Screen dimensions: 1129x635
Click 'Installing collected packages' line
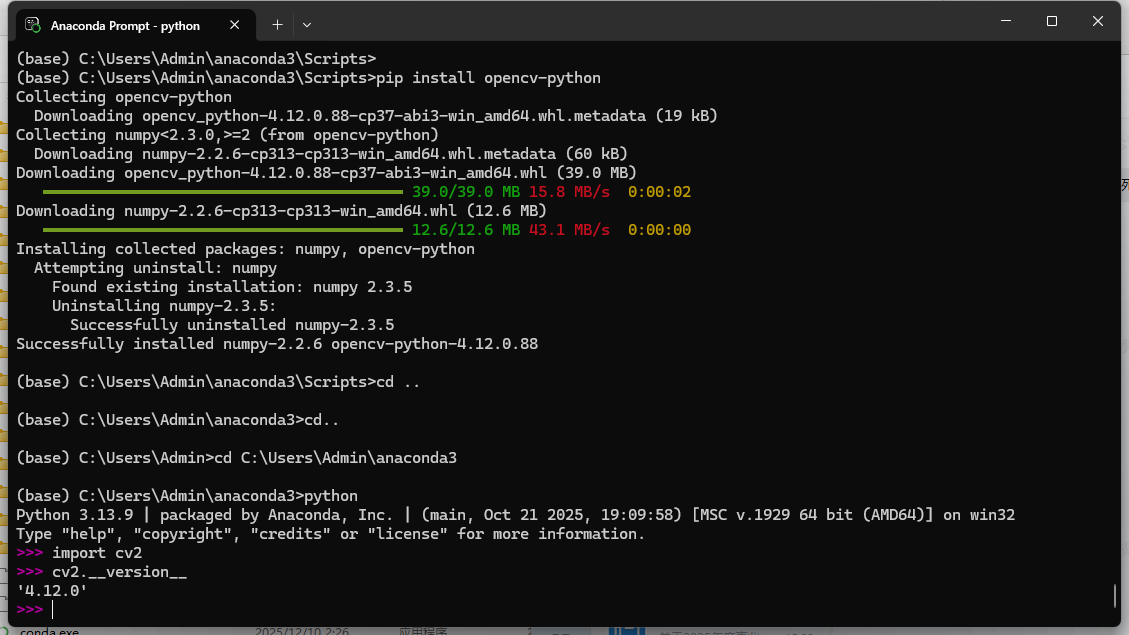(x=246, y=249)
